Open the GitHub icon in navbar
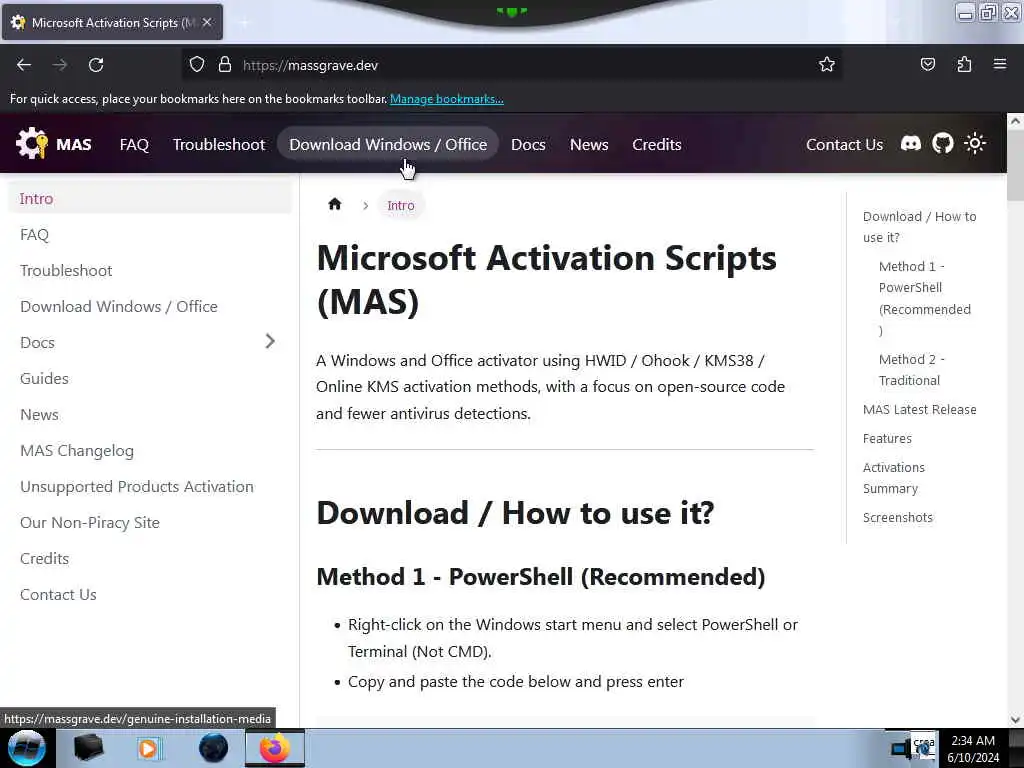The image size is (1024, 768). (942, 143)
